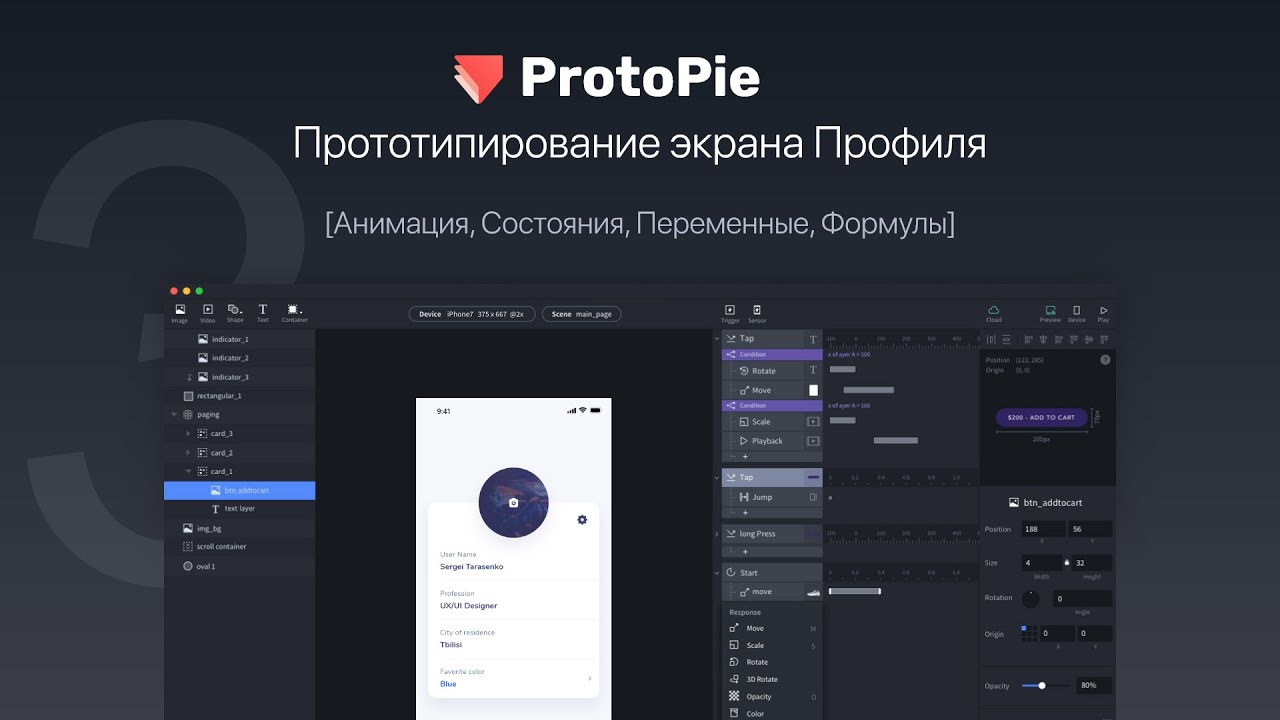Select the btn_addtocart layer
This screenshot has width=1280, height=720.
pos(240,490)
